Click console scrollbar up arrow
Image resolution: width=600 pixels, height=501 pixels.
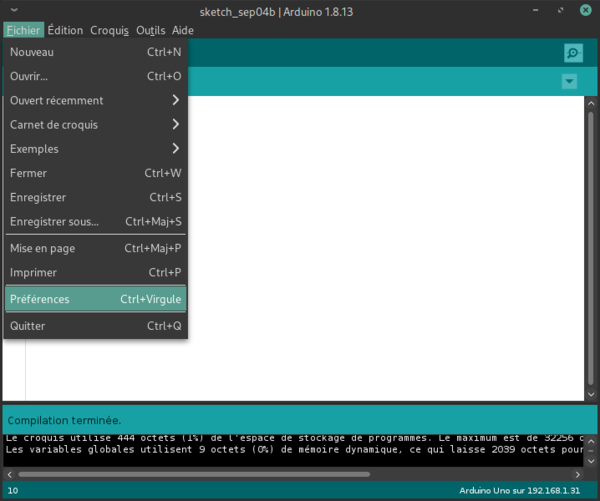[x=591, y=442]
